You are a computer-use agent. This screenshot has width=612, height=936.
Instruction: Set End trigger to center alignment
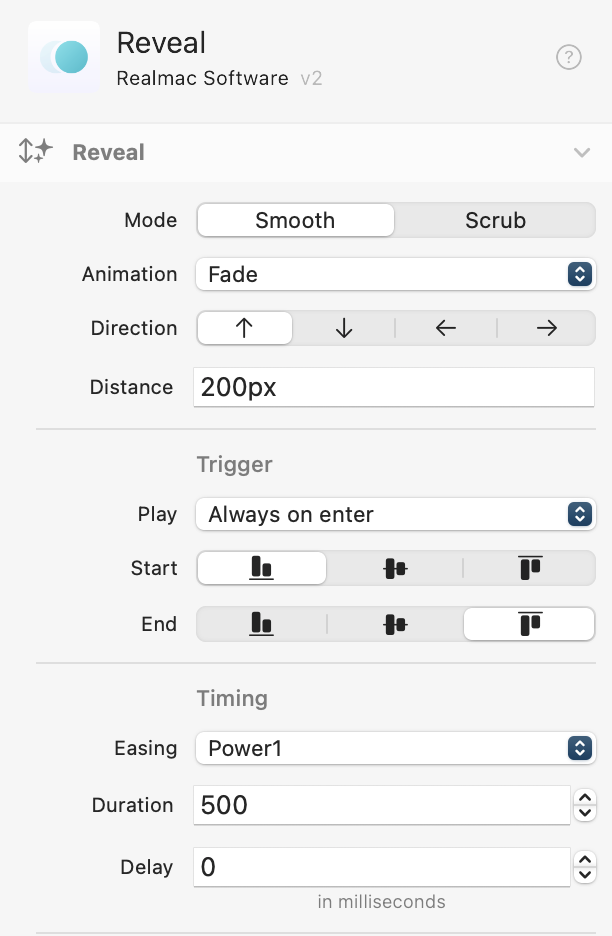[395, 624]
